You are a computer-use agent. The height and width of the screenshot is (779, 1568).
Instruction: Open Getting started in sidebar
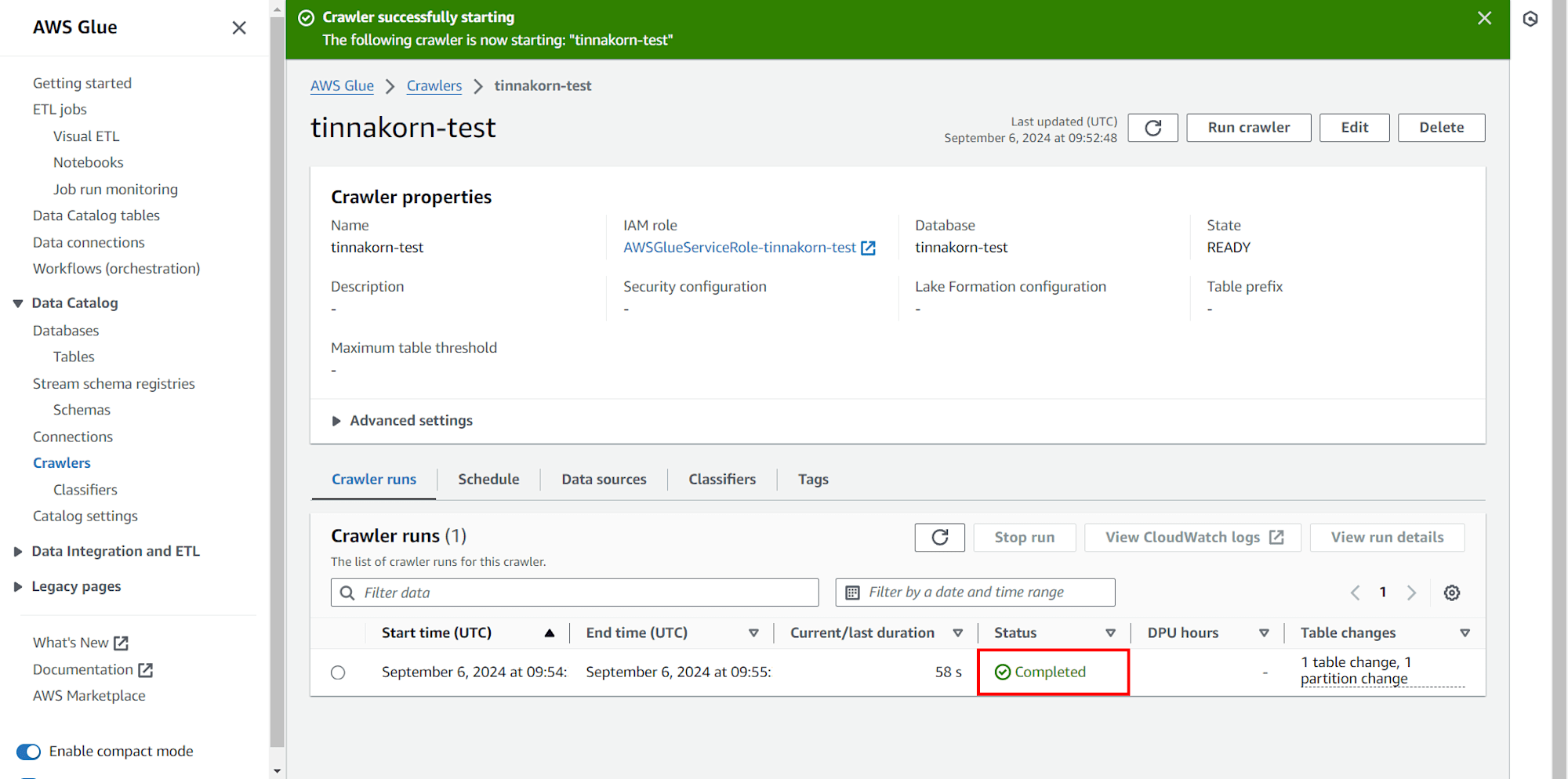pyautogui.click(x=82, y=83)
